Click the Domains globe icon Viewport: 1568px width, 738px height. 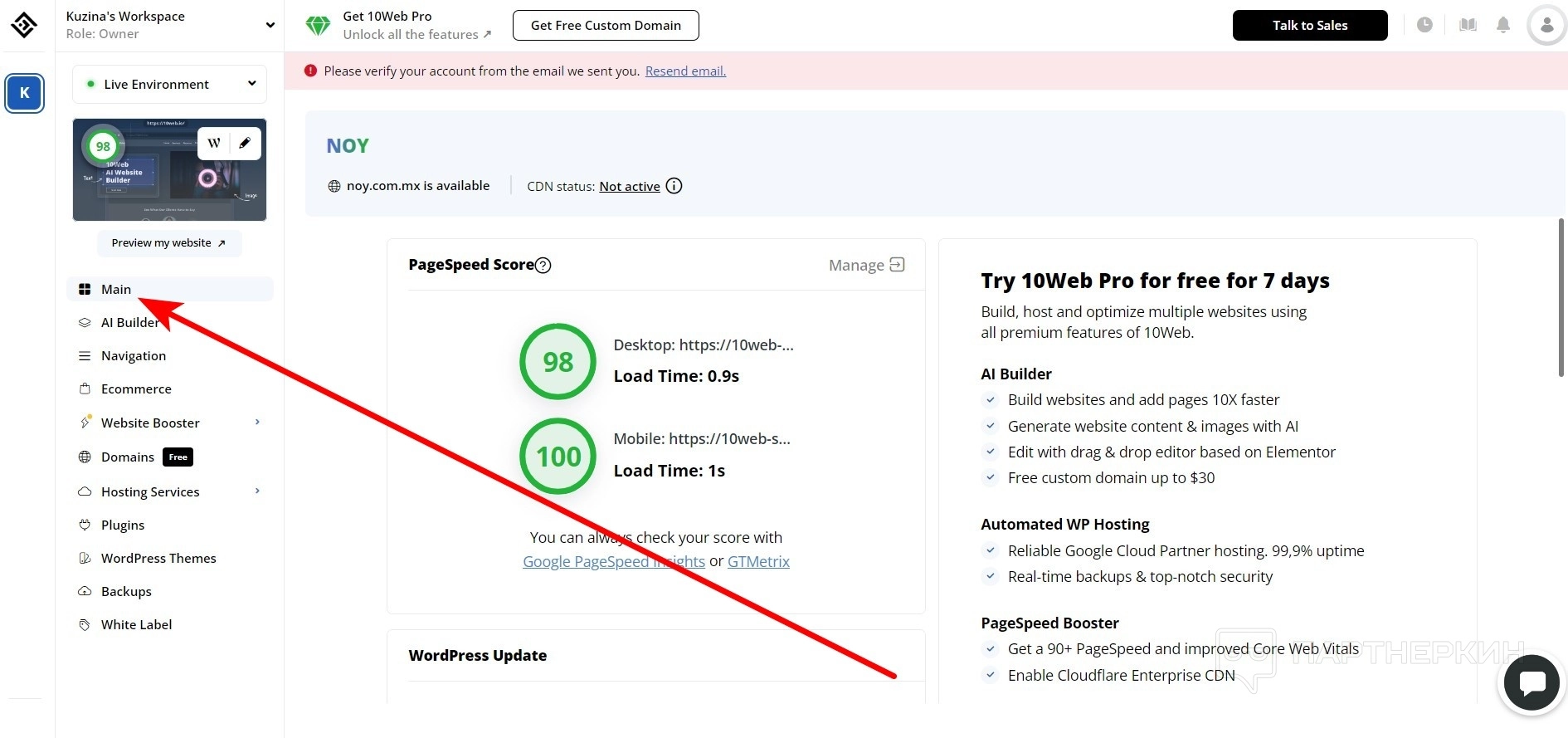coord(85,457)
